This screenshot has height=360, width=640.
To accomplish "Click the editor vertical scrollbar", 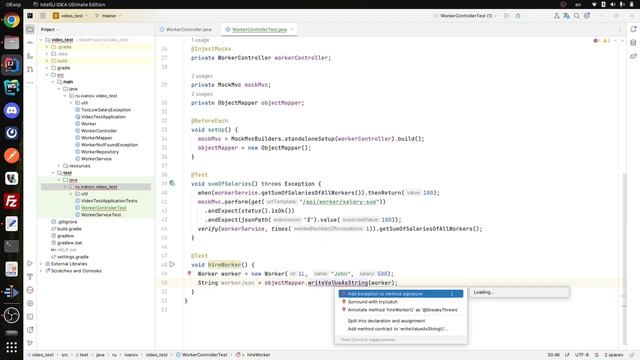I will point(624,259).
